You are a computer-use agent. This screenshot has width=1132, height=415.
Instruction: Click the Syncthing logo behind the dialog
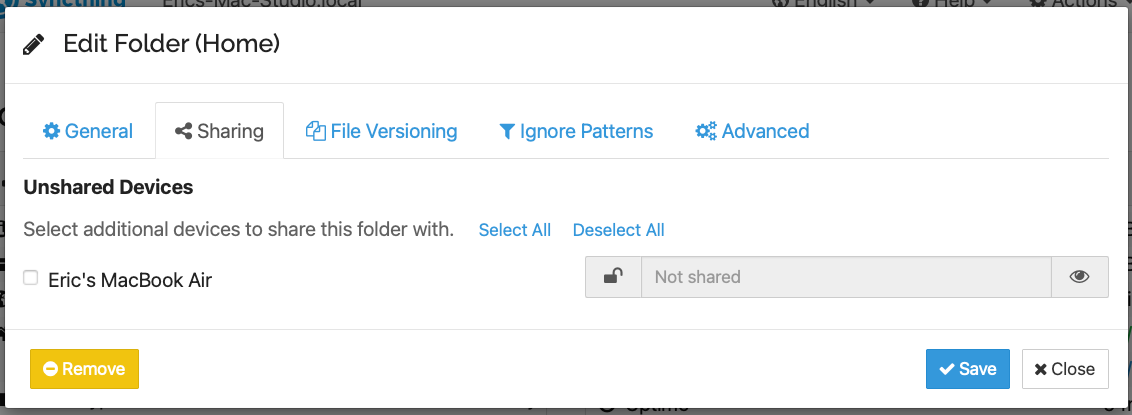62,4
